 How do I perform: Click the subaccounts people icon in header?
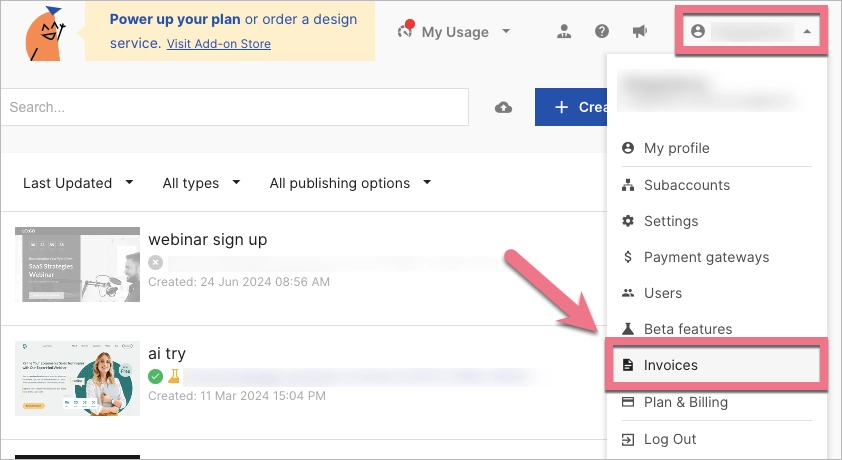coord(564,31)
